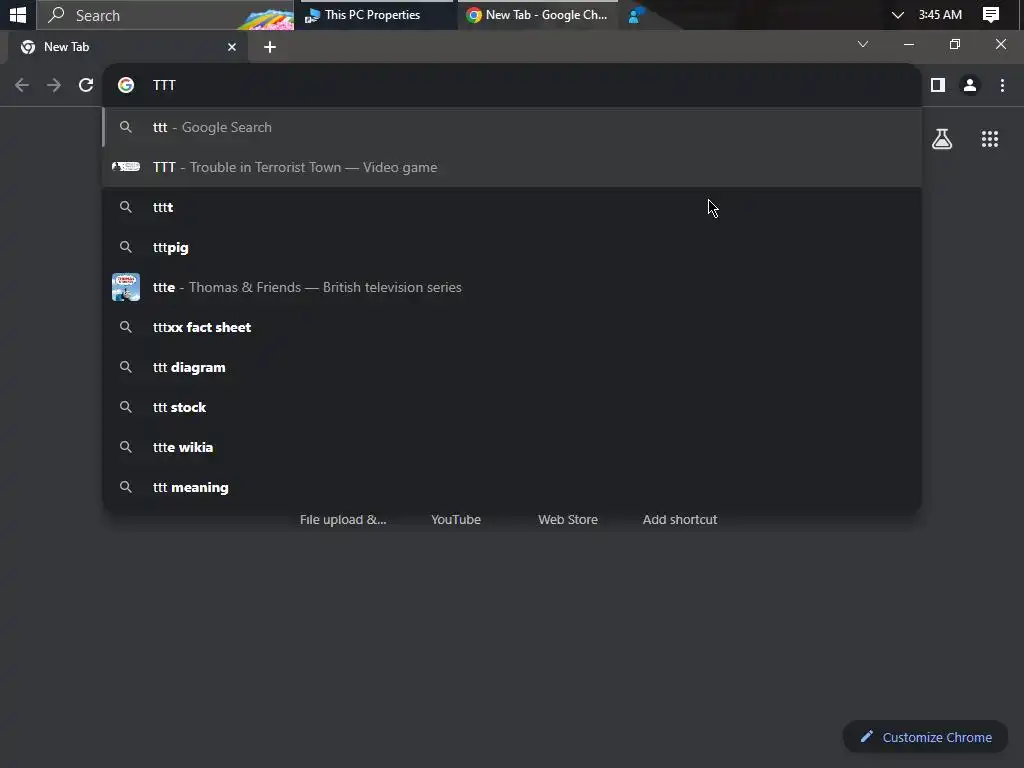Open the Chrome profile avatar icon

tap(970, 85)
